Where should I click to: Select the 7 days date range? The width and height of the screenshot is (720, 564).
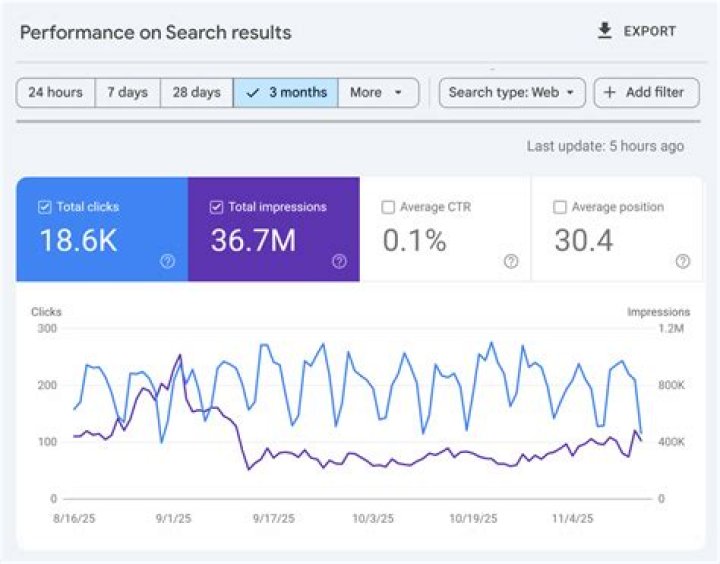128,92
